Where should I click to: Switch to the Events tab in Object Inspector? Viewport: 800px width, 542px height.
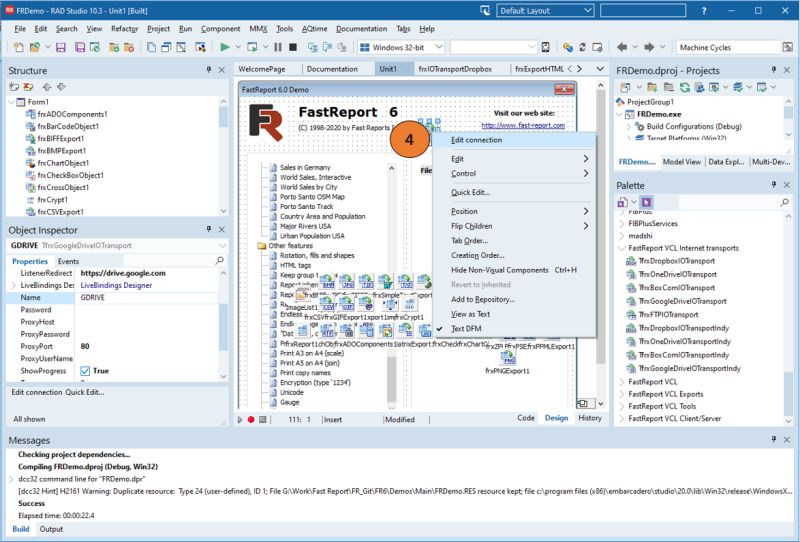(68, 261)
